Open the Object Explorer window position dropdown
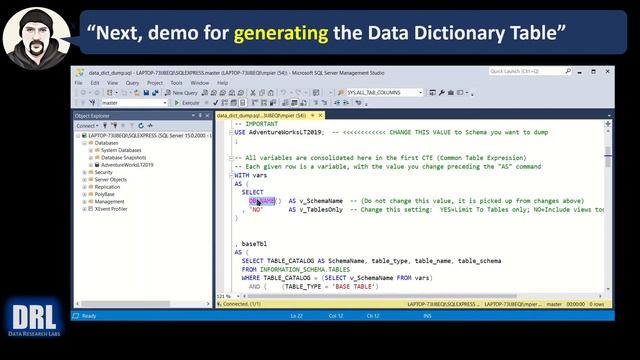Screen dimensions: 640x360 (x=193, y=116)
